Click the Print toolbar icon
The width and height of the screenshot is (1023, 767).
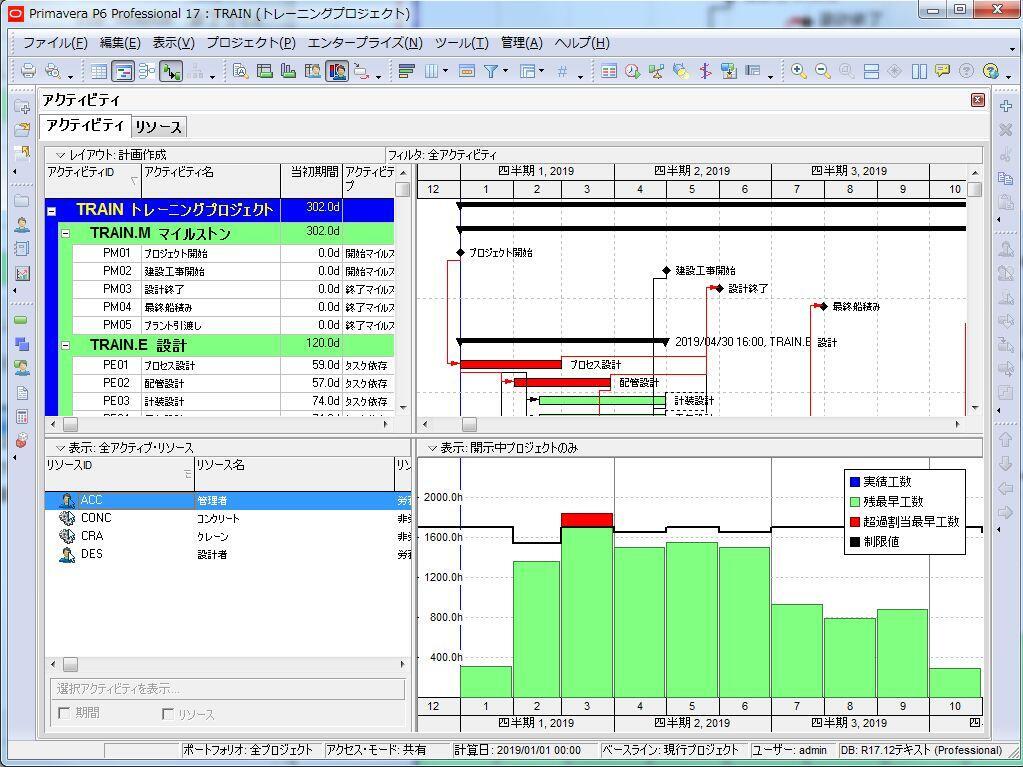28,71
